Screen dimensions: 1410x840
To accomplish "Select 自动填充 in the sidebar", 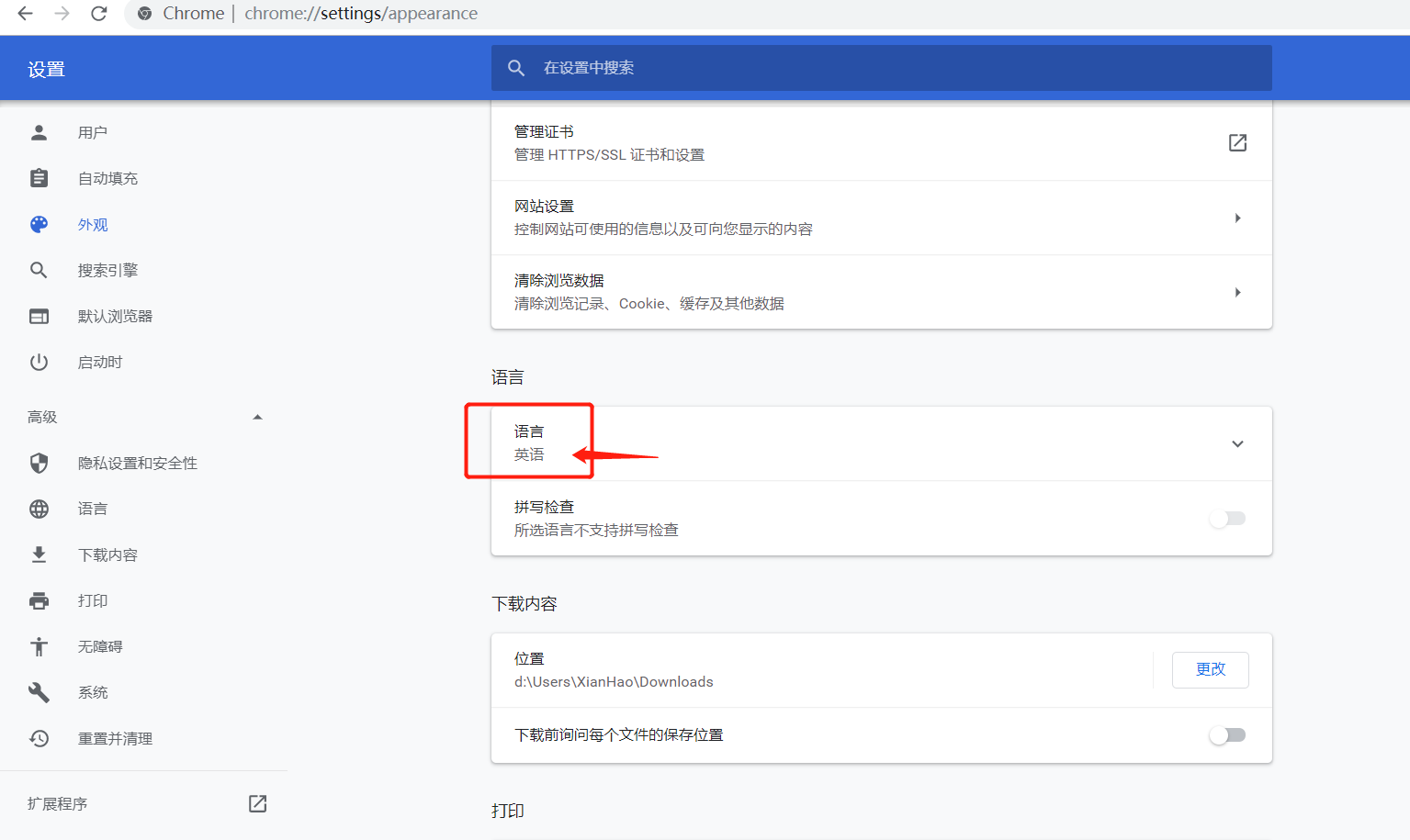I will pyautogui.click(x=107, y=179).
